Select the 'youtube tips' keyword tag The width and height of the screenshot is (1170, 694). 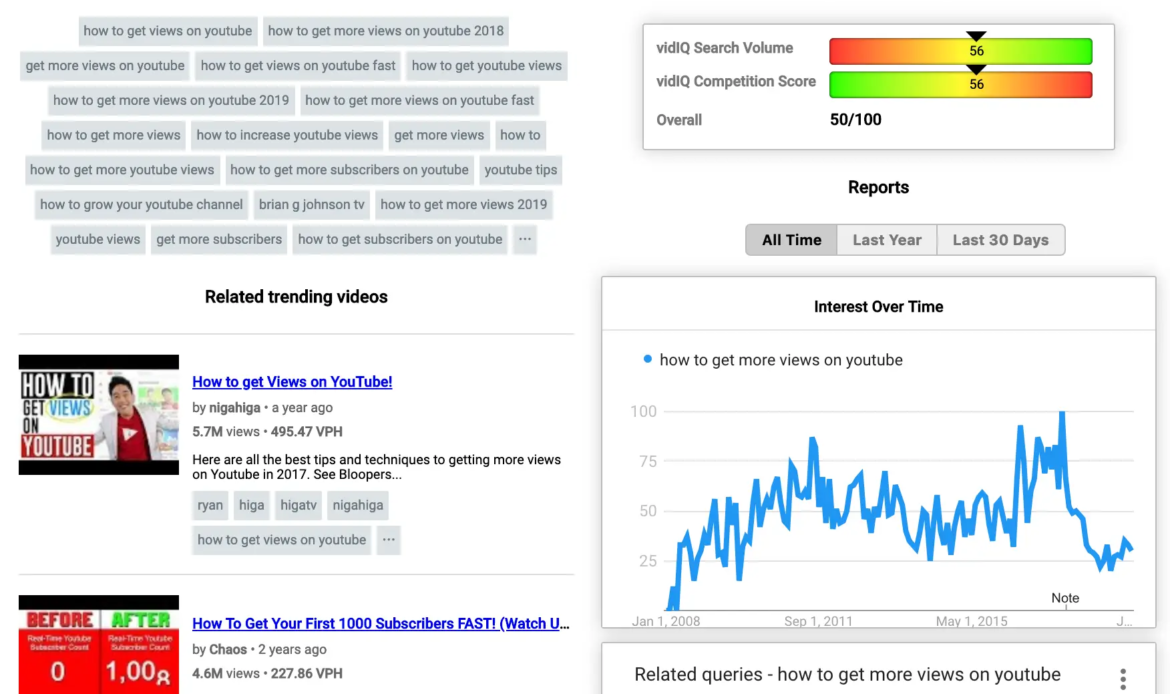pos(521,170)
